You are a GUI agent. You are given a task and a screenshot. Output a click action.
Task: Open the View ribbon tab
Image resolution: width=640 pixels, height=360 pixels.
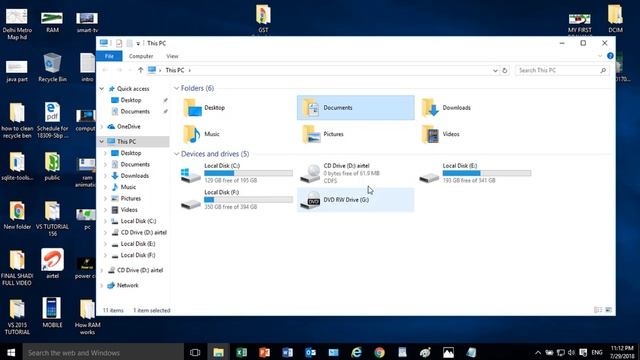[172, 56]
